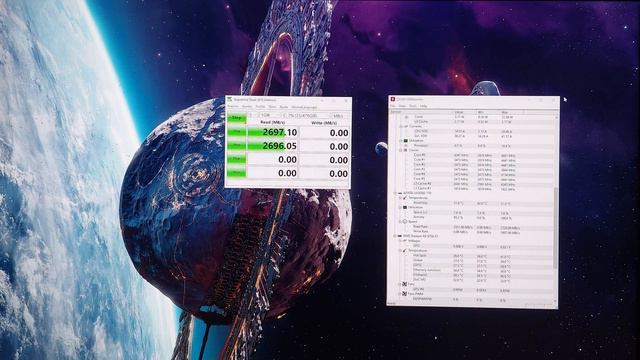
Task: Click the AMD Radeon graphics card icon
Action: [400, 236]
